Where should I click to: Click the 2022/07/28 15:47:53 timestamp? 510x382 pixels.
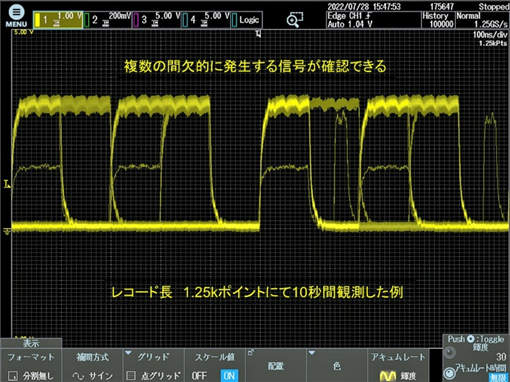point(364,6)
